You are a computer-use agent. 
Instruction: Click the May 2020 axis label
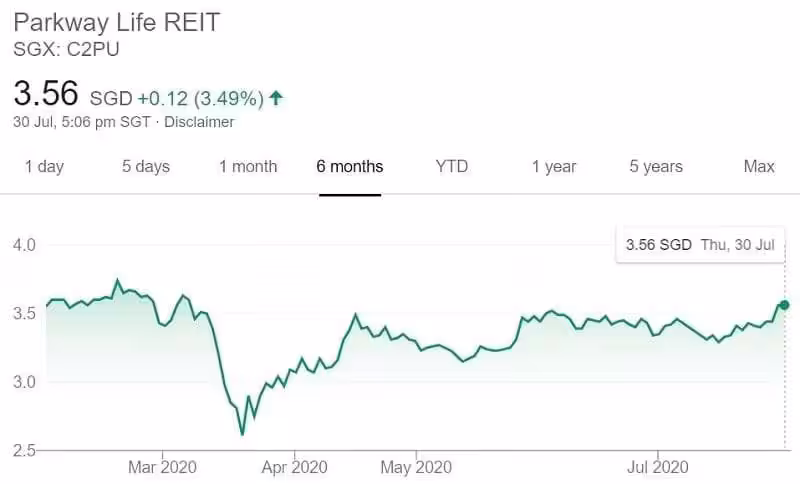click(416, 466)
